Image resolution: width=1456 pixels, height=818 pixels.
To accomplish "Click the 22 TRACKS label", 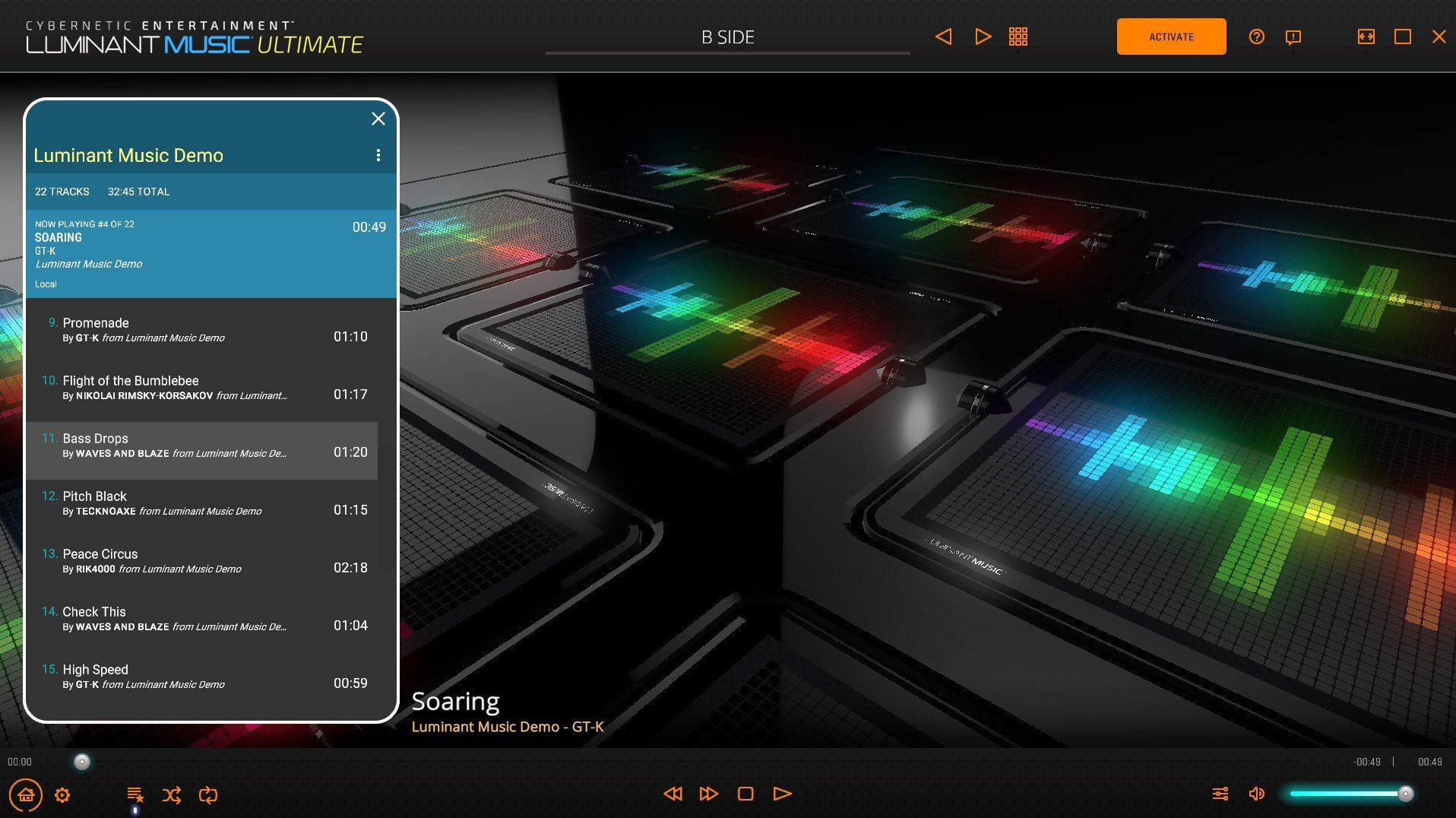I will pos(62,192).
